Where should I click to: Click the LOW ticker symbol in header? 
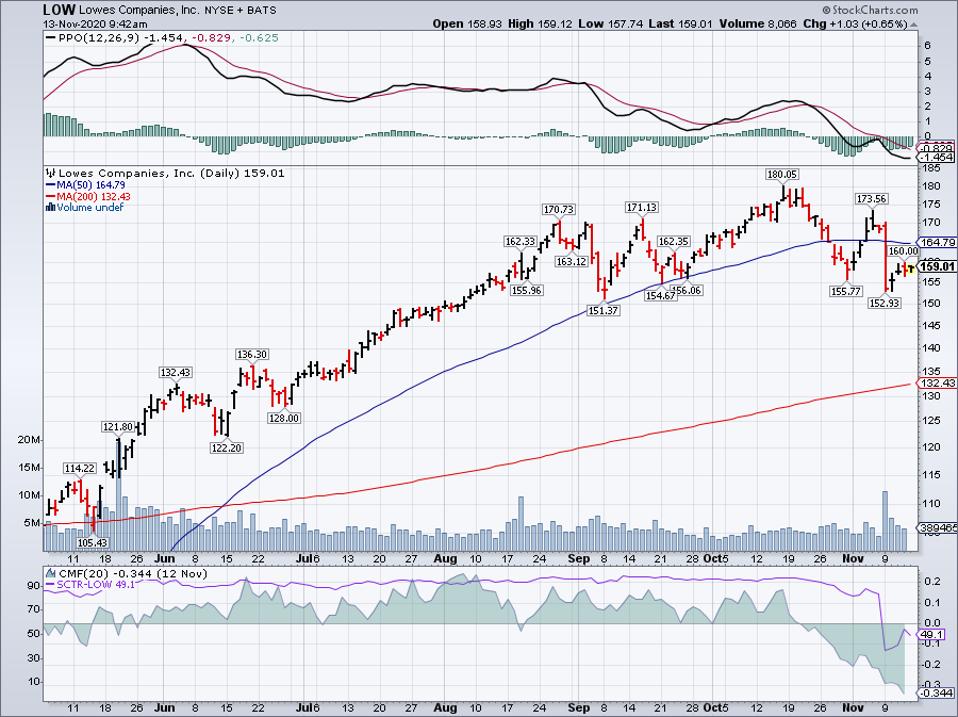point(59,10)
